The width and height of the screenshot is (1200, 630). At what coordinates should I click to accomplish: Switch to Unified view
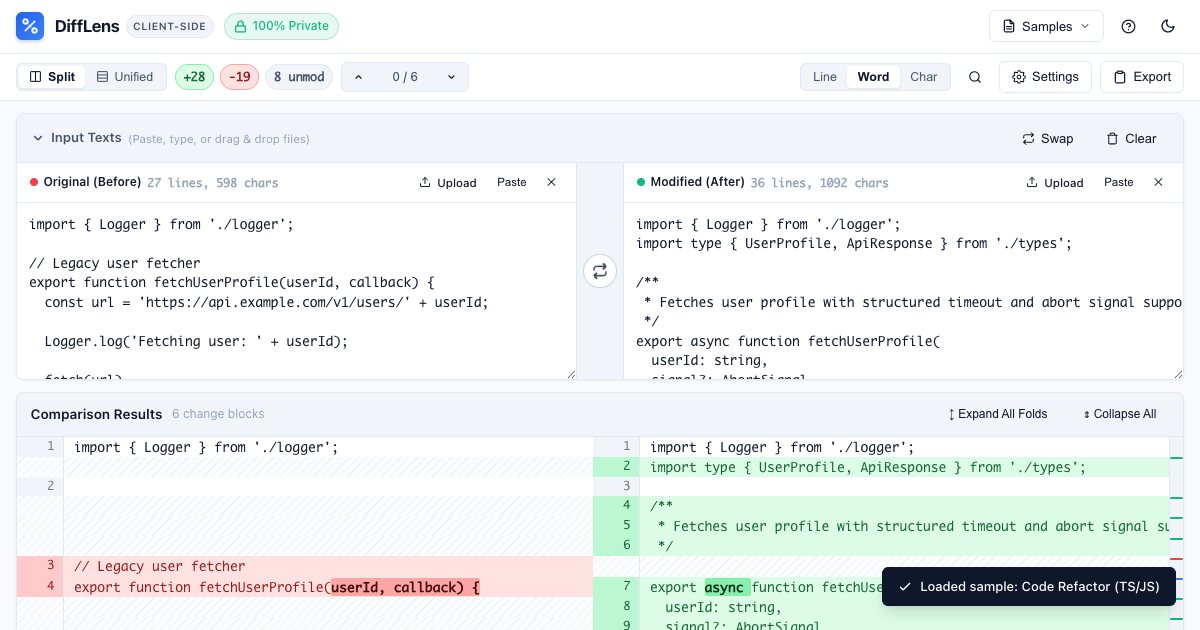[125, 77]
